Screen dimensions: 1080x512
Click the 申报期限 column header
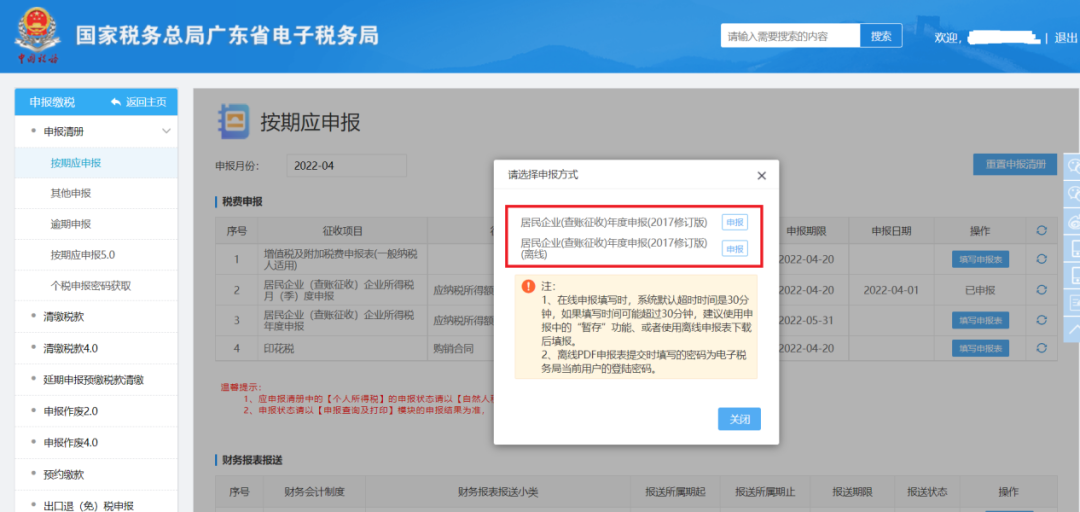point(807,231)
